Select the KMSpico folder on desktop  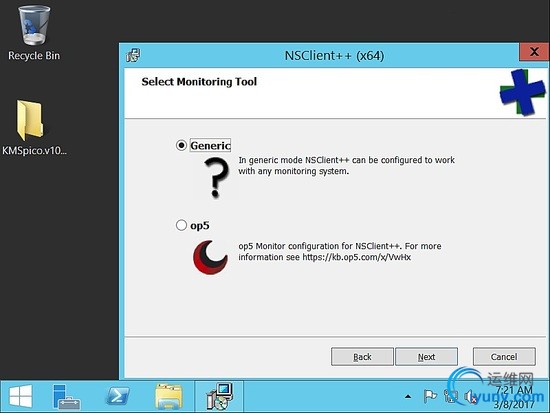(34, 128)
